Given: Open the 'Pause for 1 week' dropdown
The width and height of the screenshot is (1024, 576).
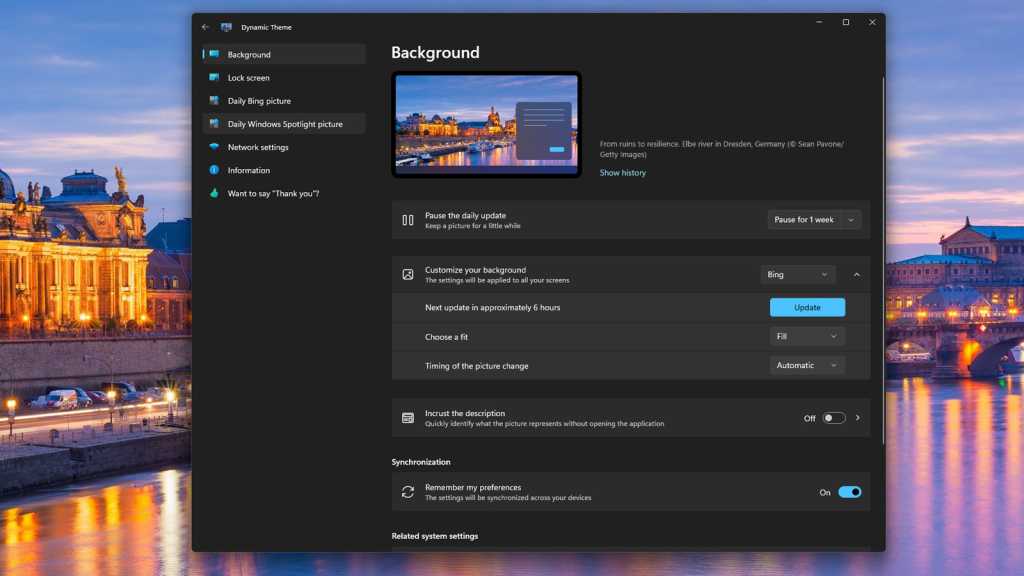Looking at the screenshot, I should [814, 219].
